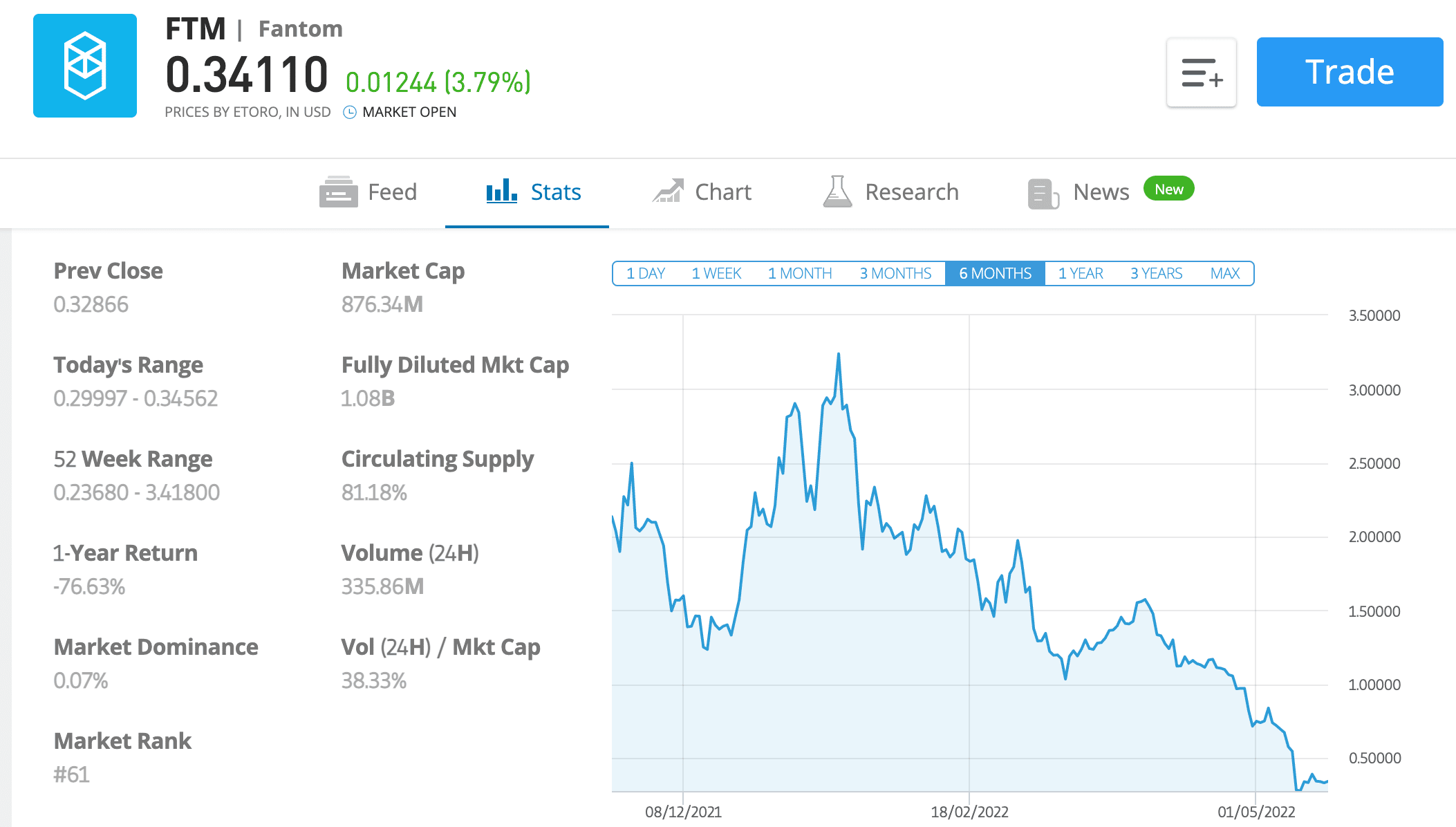This screenshot has width=1456, height=827.
Task: Click Market Dominance value 0.07%
Action: pos(81,680)
